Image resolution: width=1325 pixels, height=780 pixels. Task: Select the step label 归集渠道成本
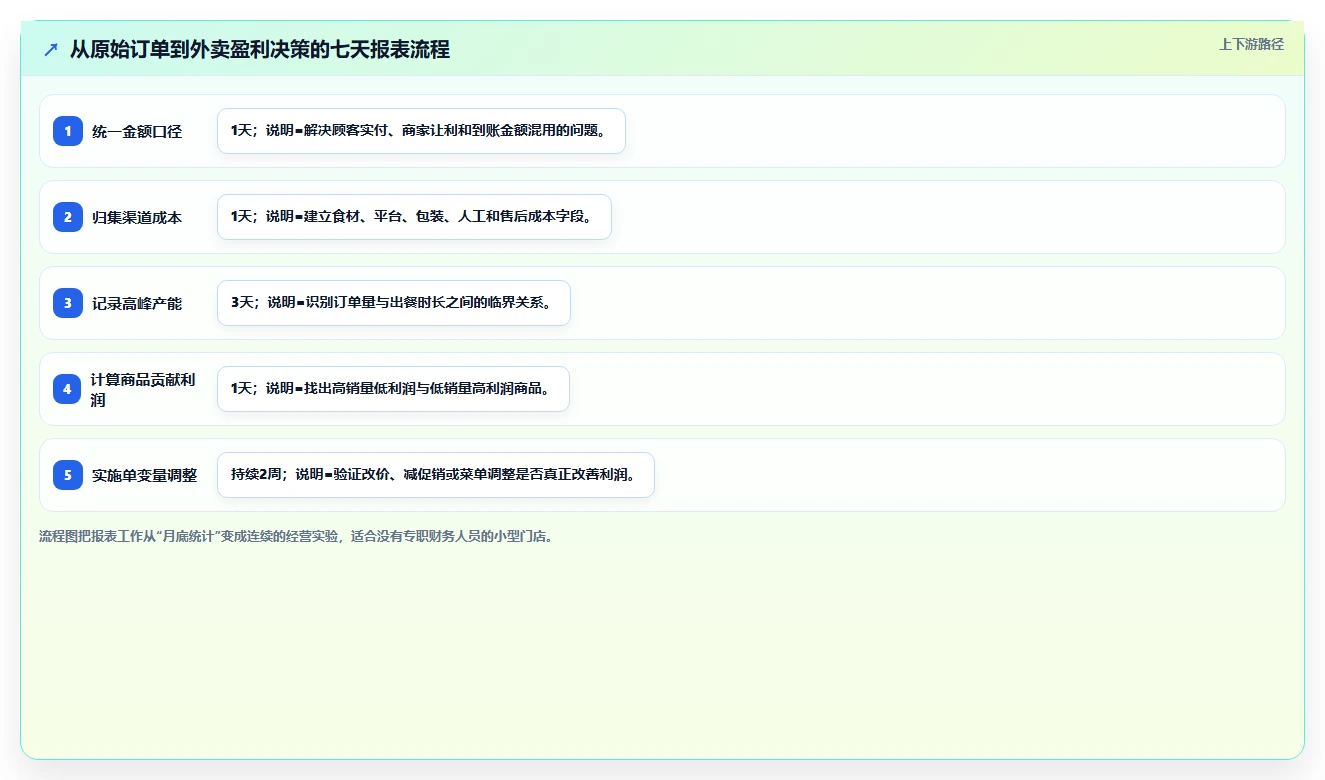(x=137, y=217)
